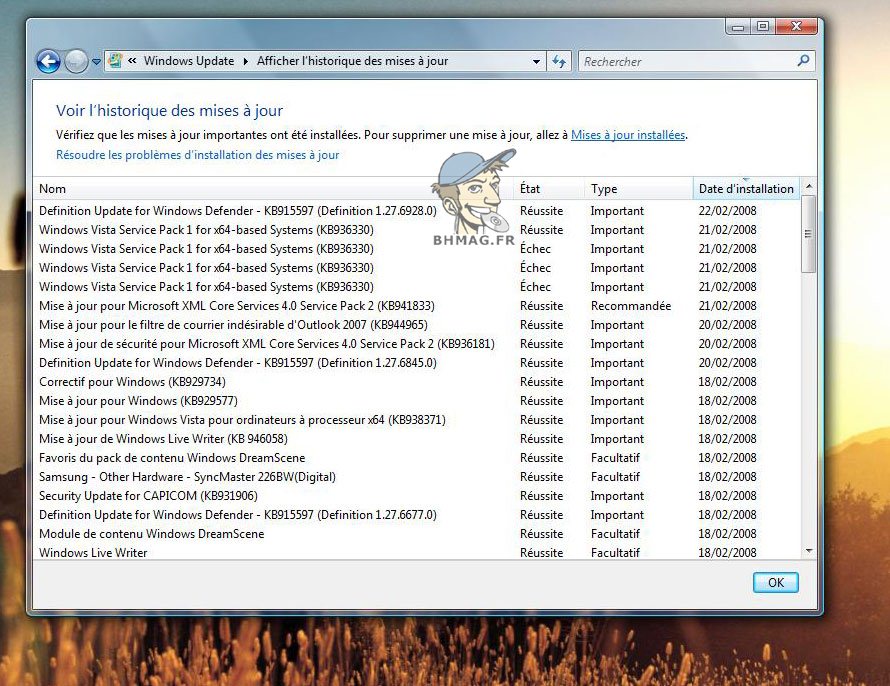Click 'Recommandée' type cell for KB941833
Viewport: 890px width, 686px height.
pos(631,306)
